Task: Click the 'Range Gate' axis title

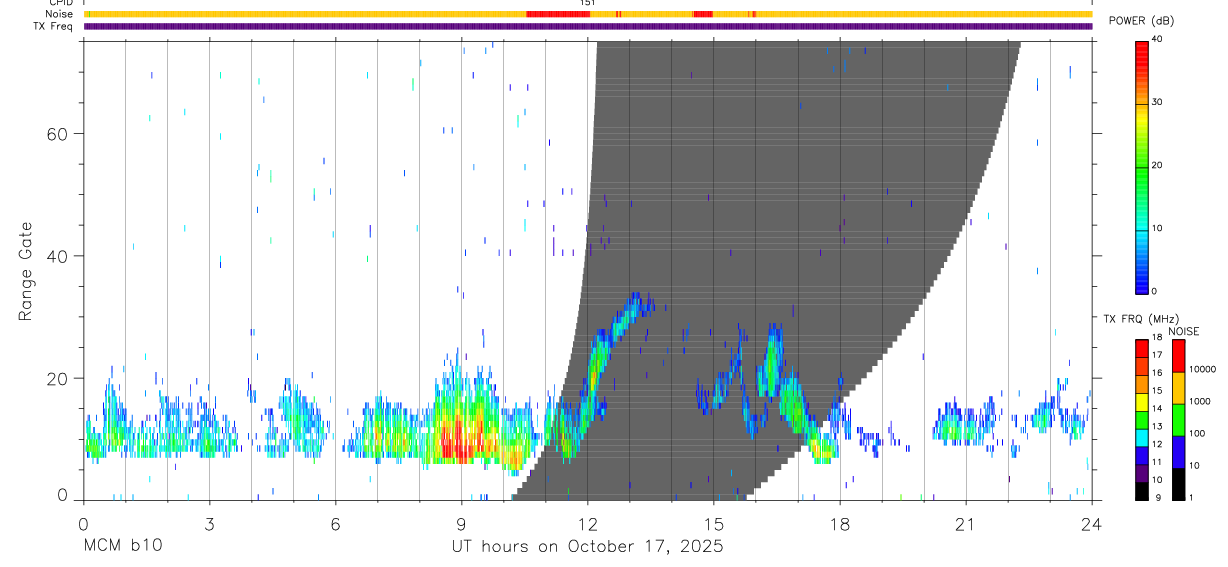Action: [26, 272]
